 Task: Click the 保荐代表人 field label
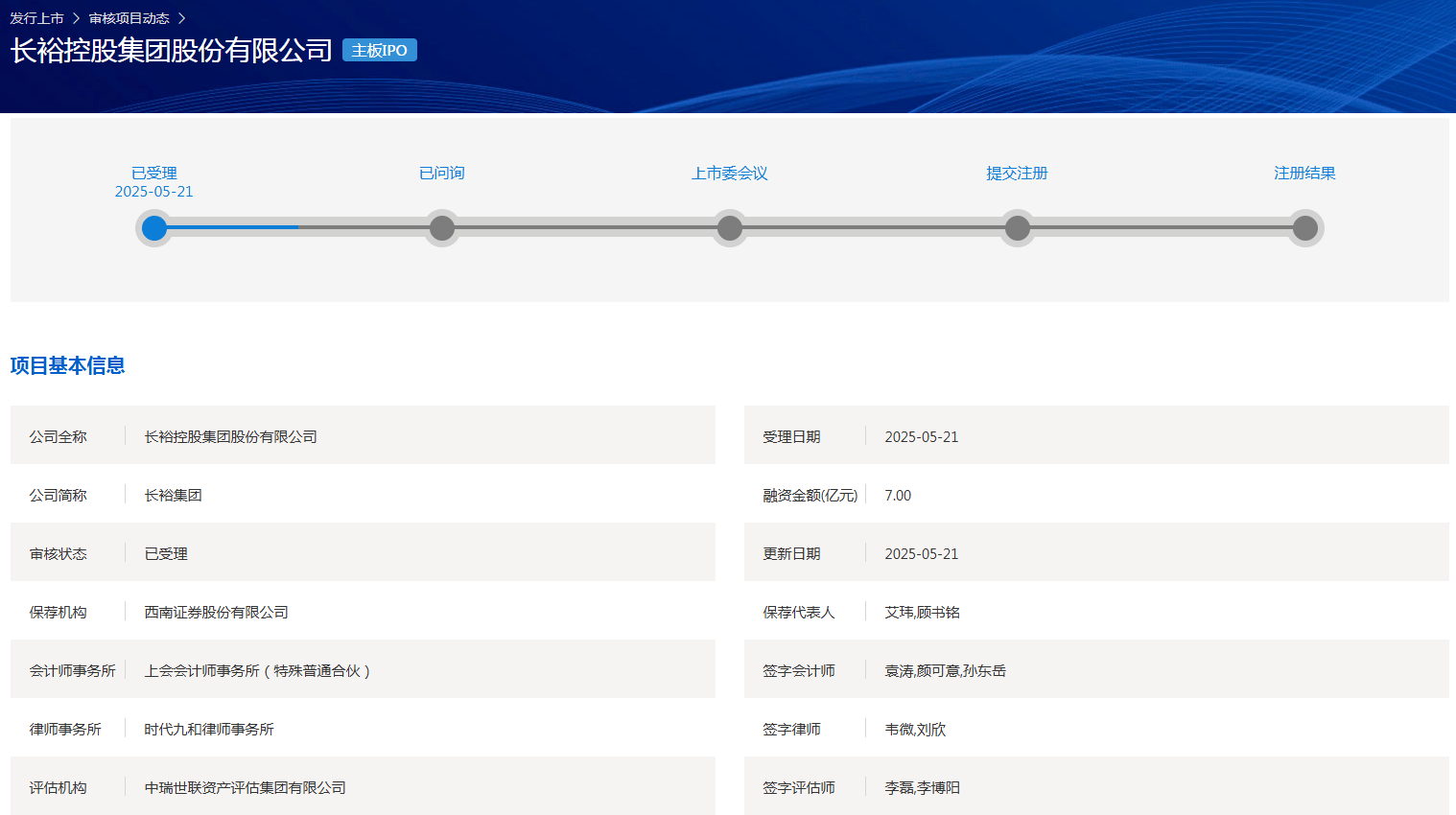[799, 612]
